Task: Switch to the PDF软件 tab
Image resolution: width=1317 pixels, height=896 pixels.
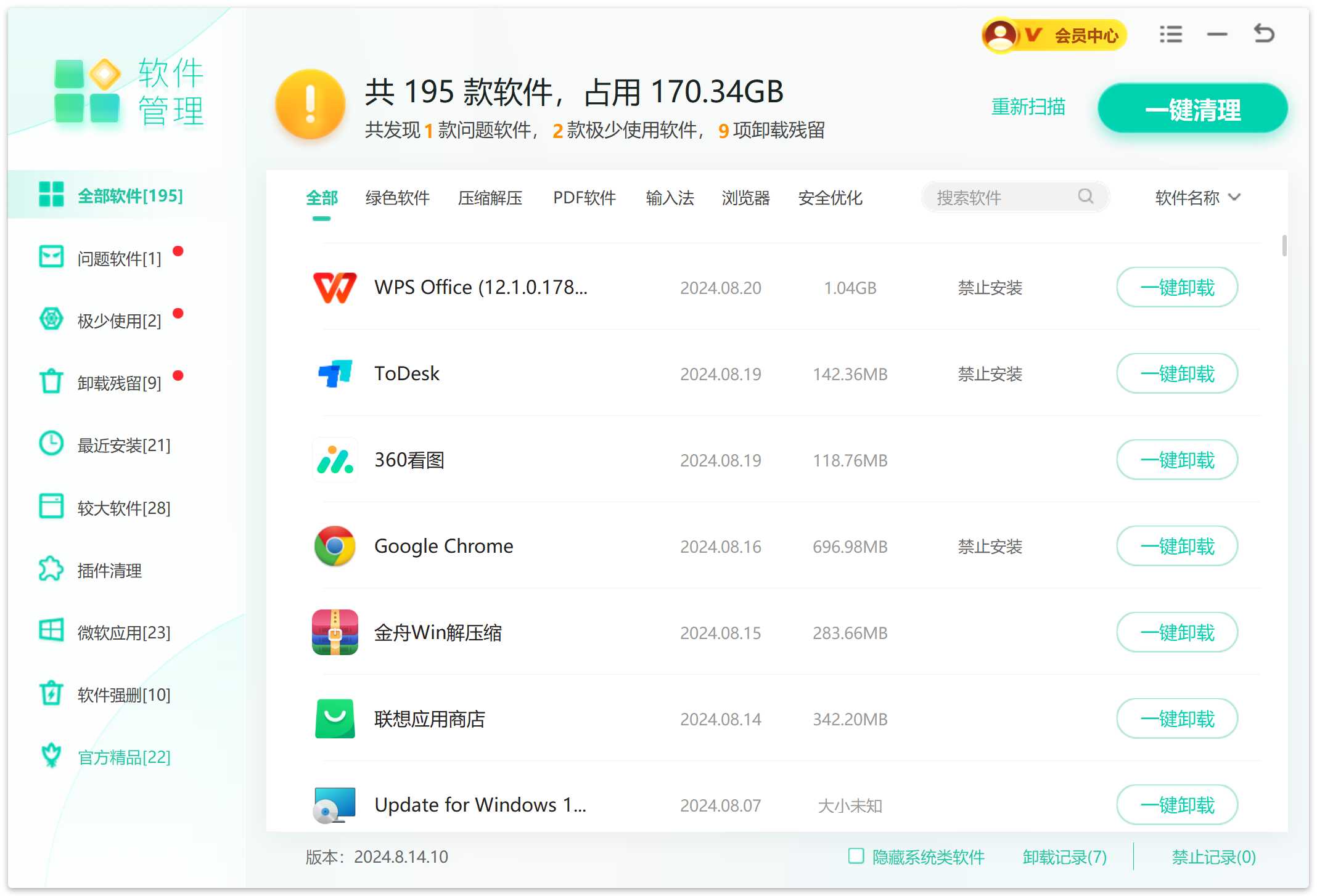Action: (x=585, y=198)
